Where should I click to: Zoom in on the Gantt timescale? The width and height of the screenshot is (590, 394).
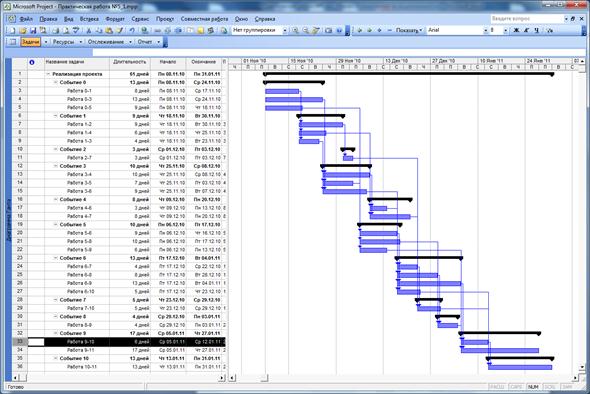tap(295, 30)
